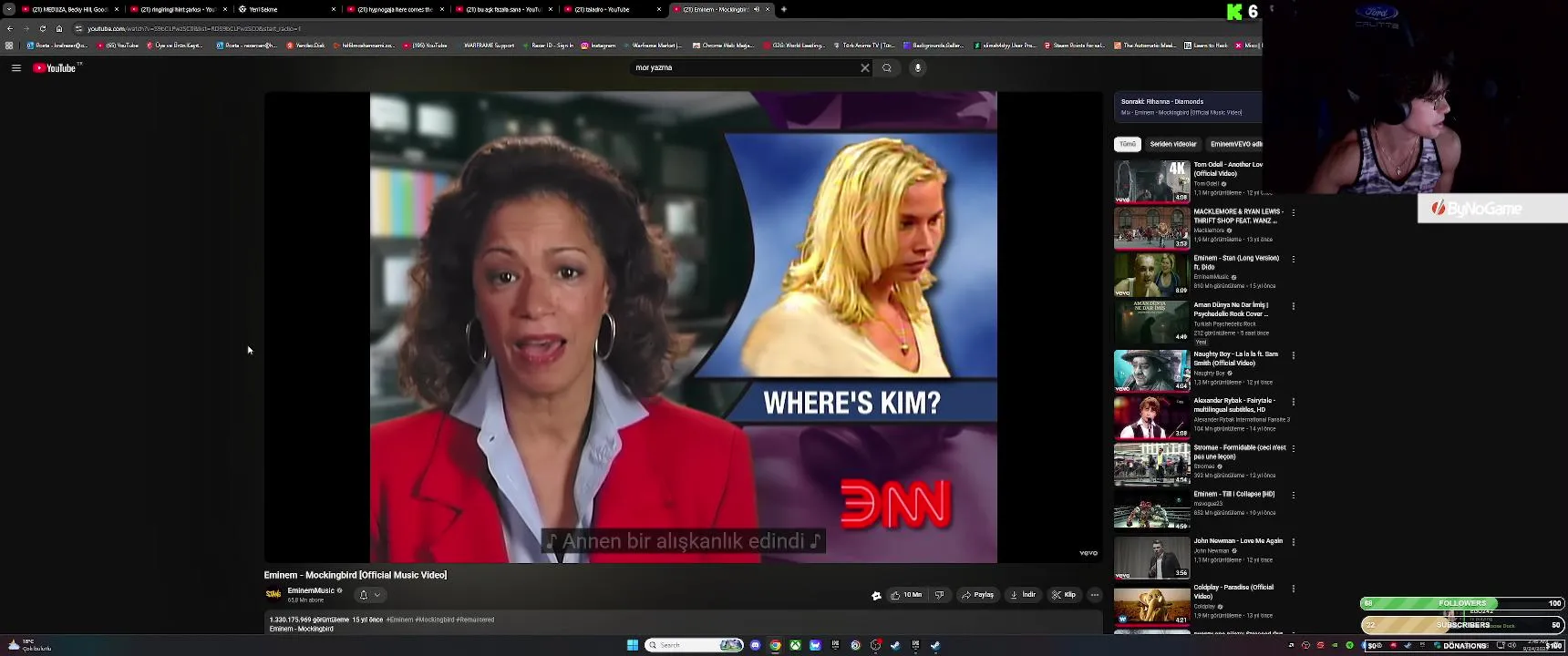
Task: Create a clip via Klip button
Action: point(1063,595)
